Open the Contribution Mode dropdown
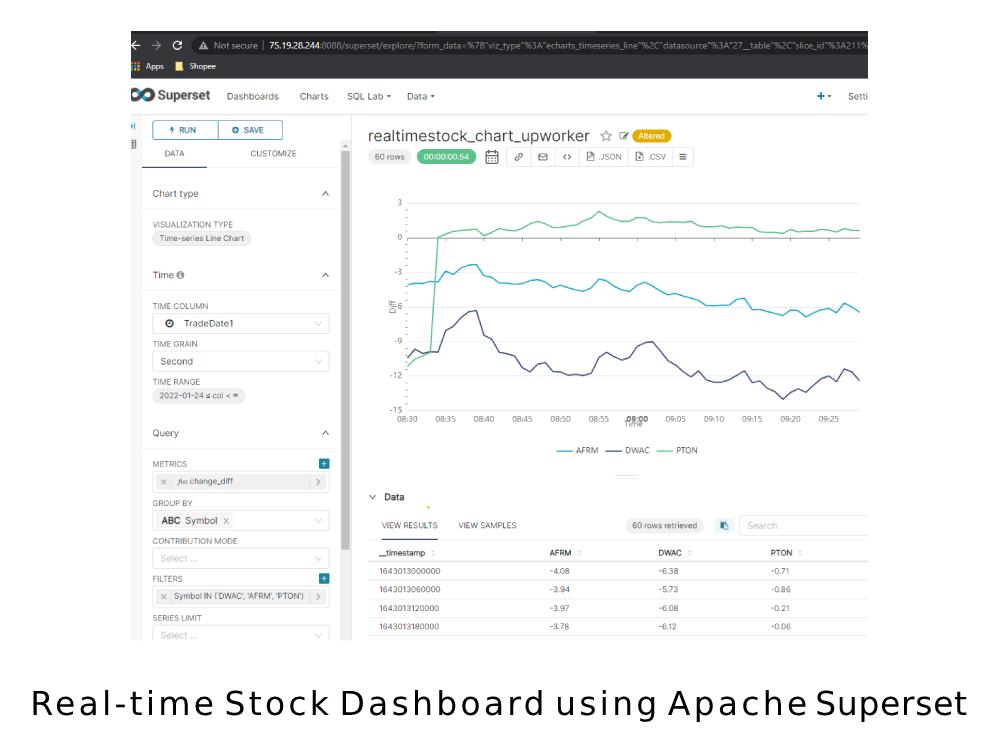Viewport: 1000px width, 750px height. click(240, 558)
